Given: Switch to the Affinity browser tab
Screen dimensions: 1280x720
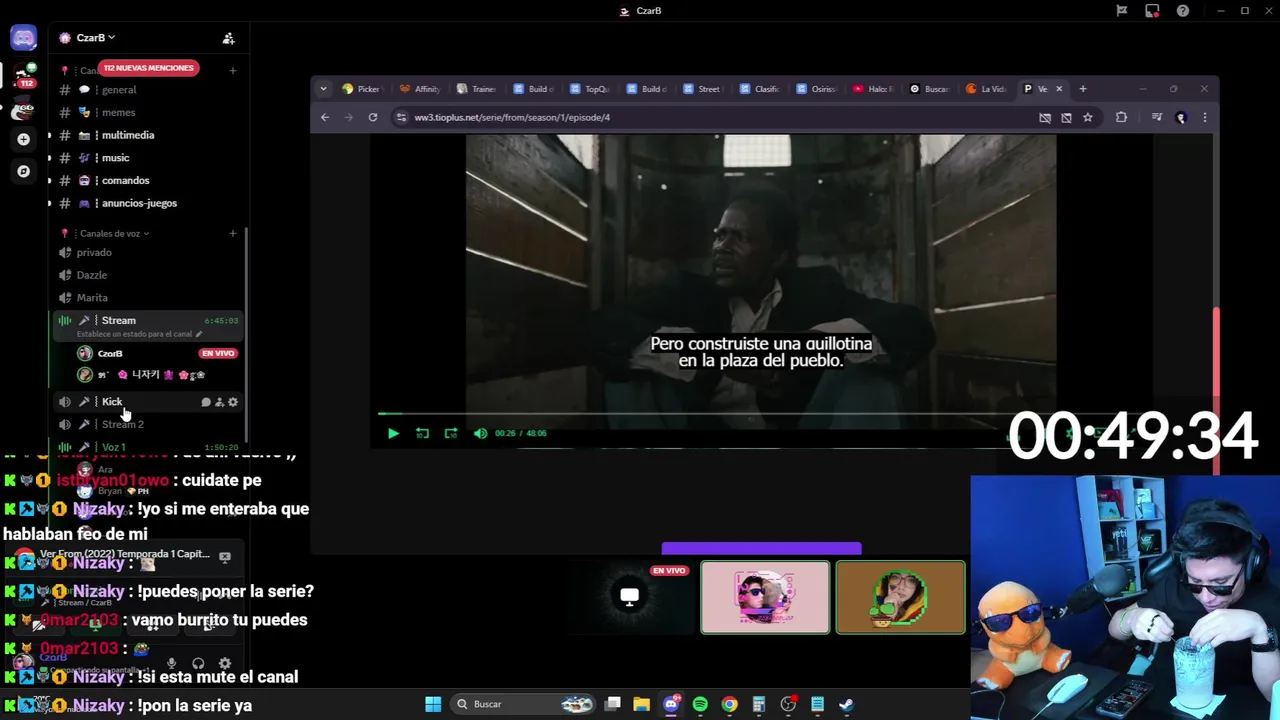Looking at the screenshot, I should click(420, 89).
